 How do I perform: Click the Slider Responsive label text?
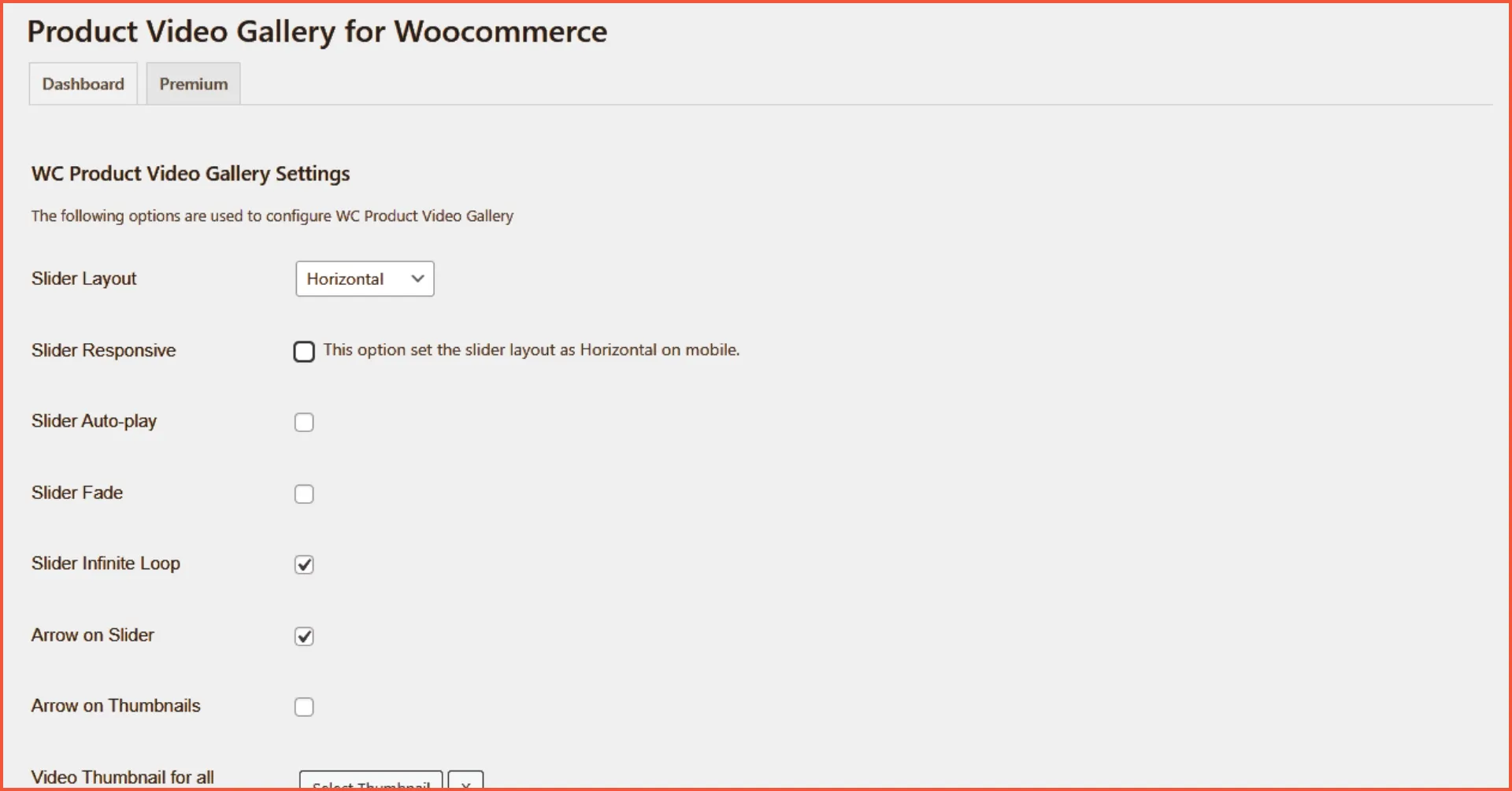[103, 350]
